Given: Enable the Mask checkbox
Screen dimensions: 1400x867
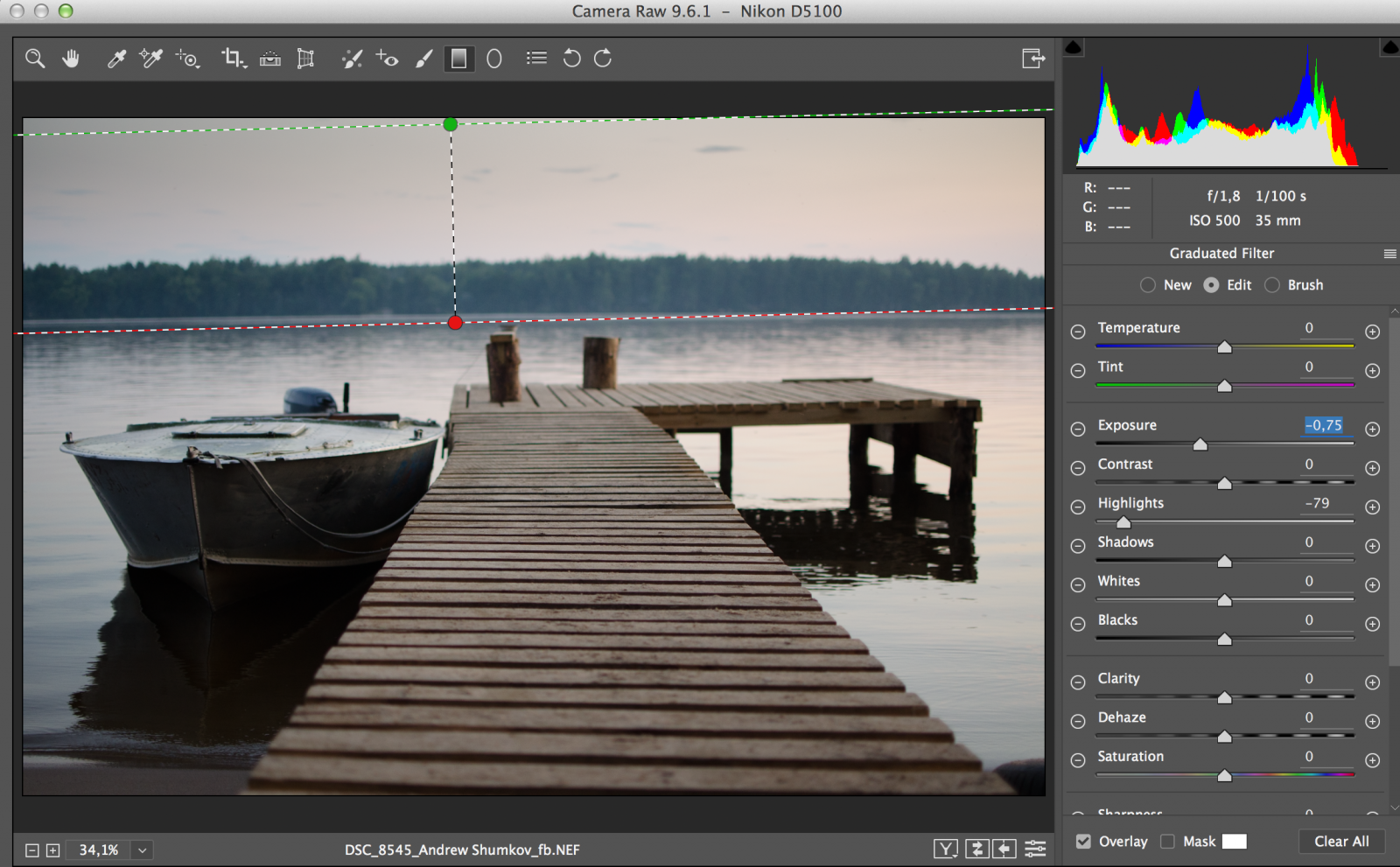Looking at the screenshot, I should coord(1167,842).
